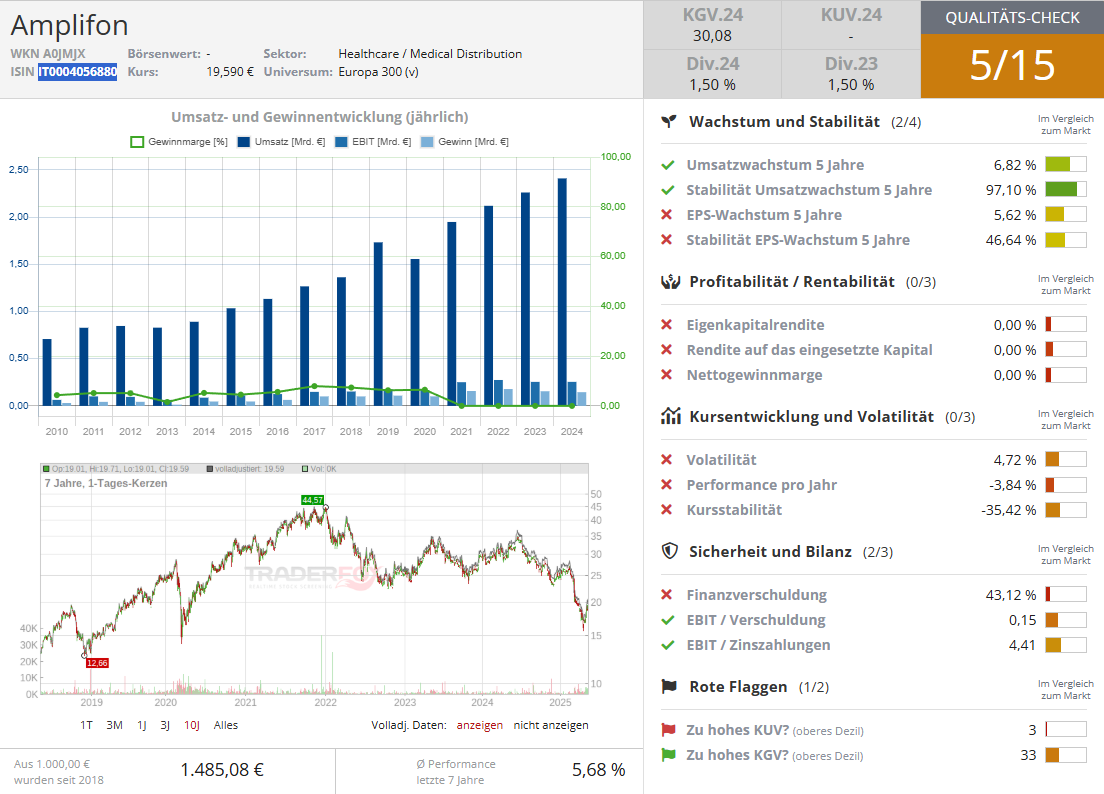Click the red X next to Rendite auf das eingesetzte Kapital
Viewport: 1104px width, 794px height.
click(667, 350)
